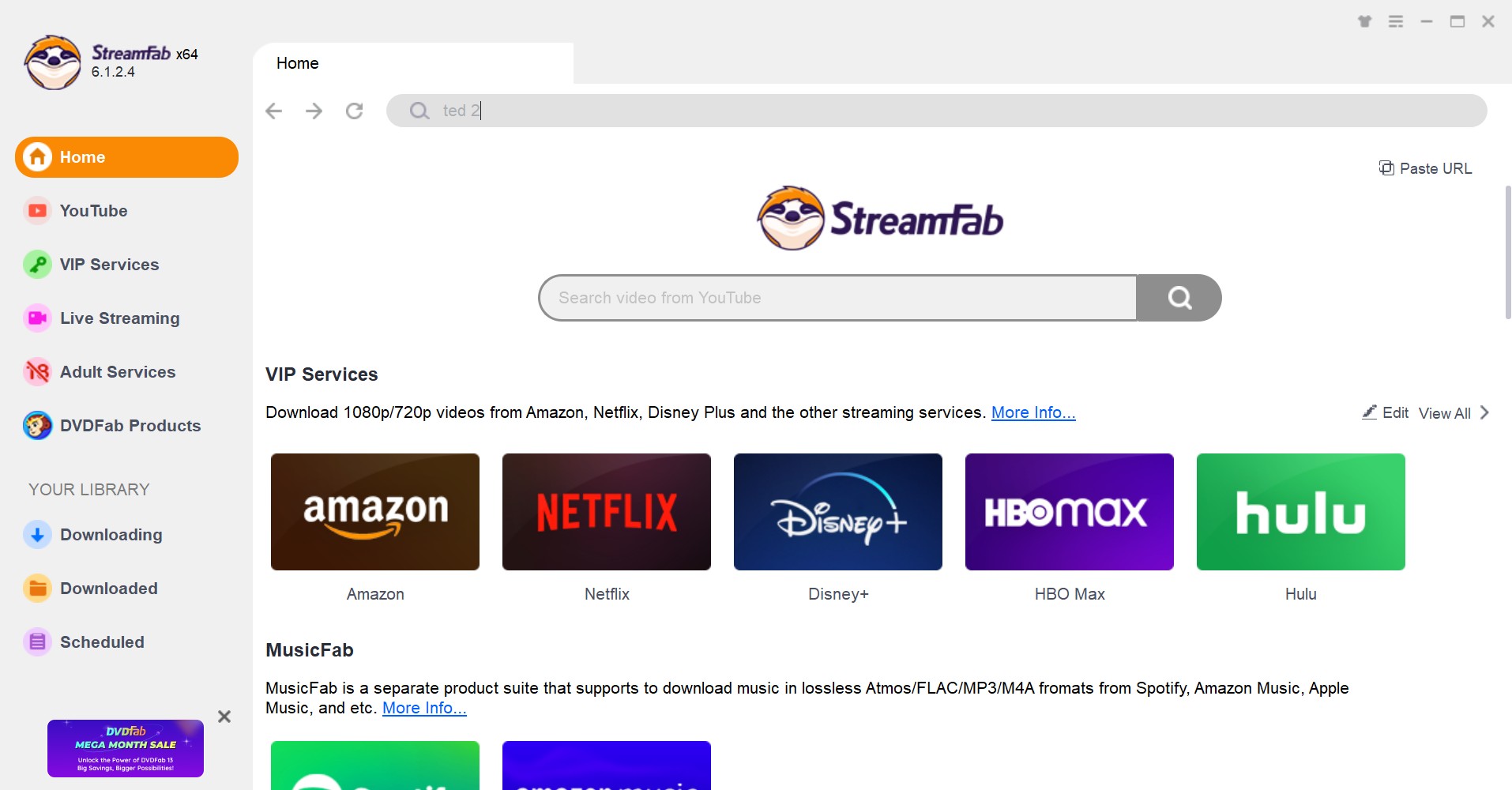Click the Adult Services 18 icon
1512x790 pixels.
tap(37, 372)
